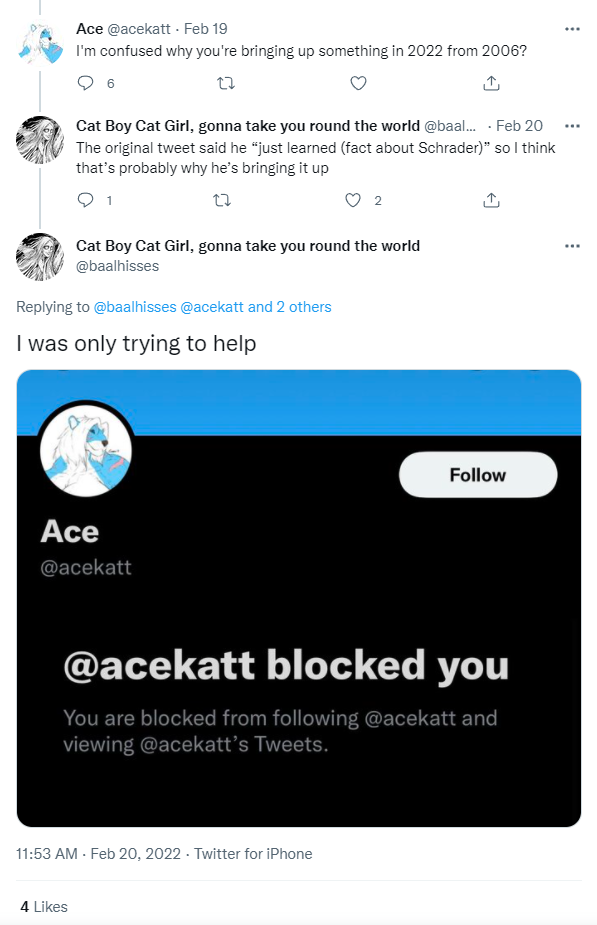Visit @acekatt mention in Replying to
The height and width of the screenshot is (925, 597).
212,307
